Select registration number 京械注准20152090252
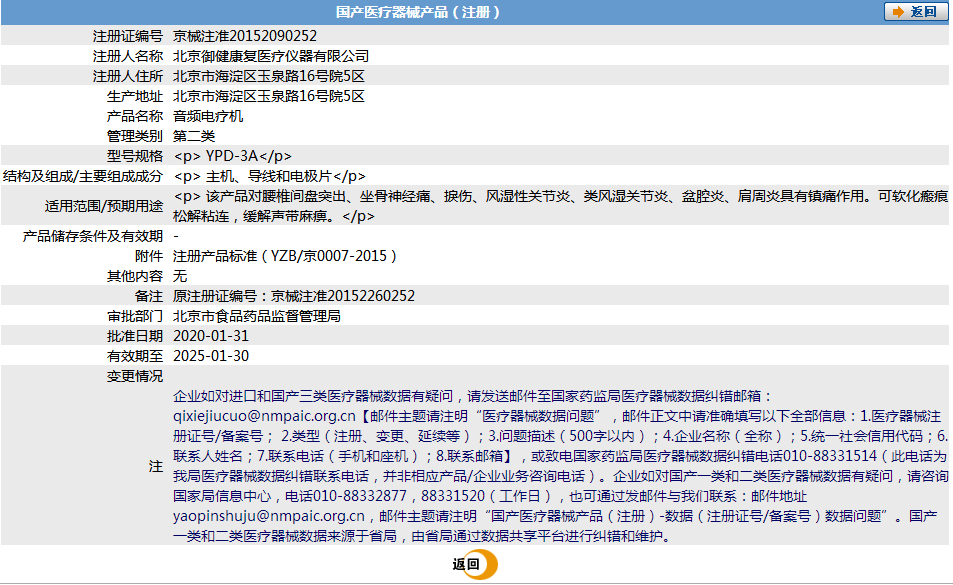Image resolution: width=953 pixels, height=585 pixels. coord(245,36)
